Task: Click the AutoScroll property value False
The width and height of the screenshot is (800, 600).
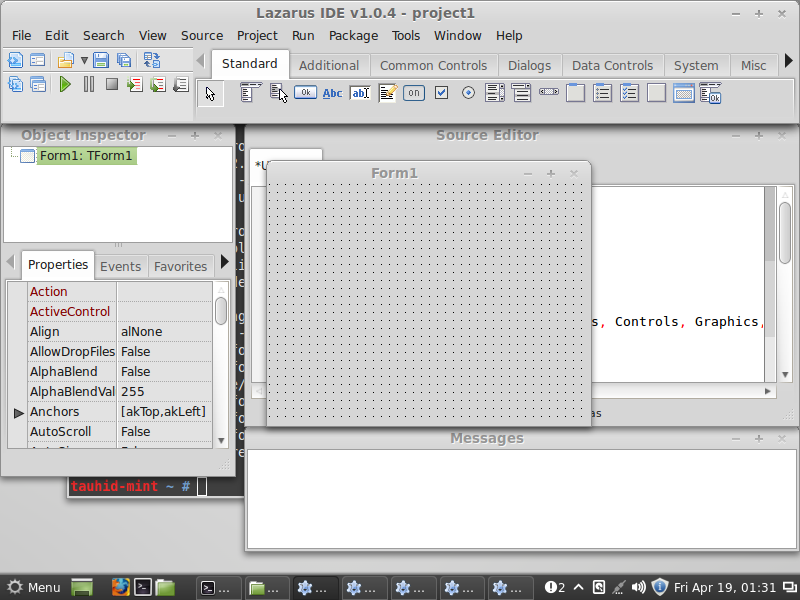Action: point(164,432)
